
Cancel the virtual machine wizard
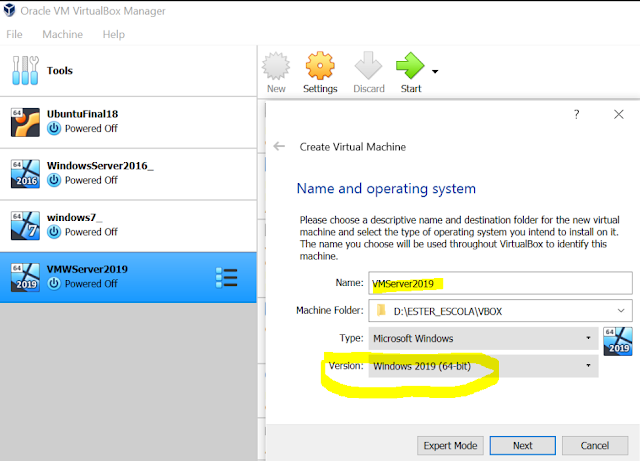click(595, 445)
